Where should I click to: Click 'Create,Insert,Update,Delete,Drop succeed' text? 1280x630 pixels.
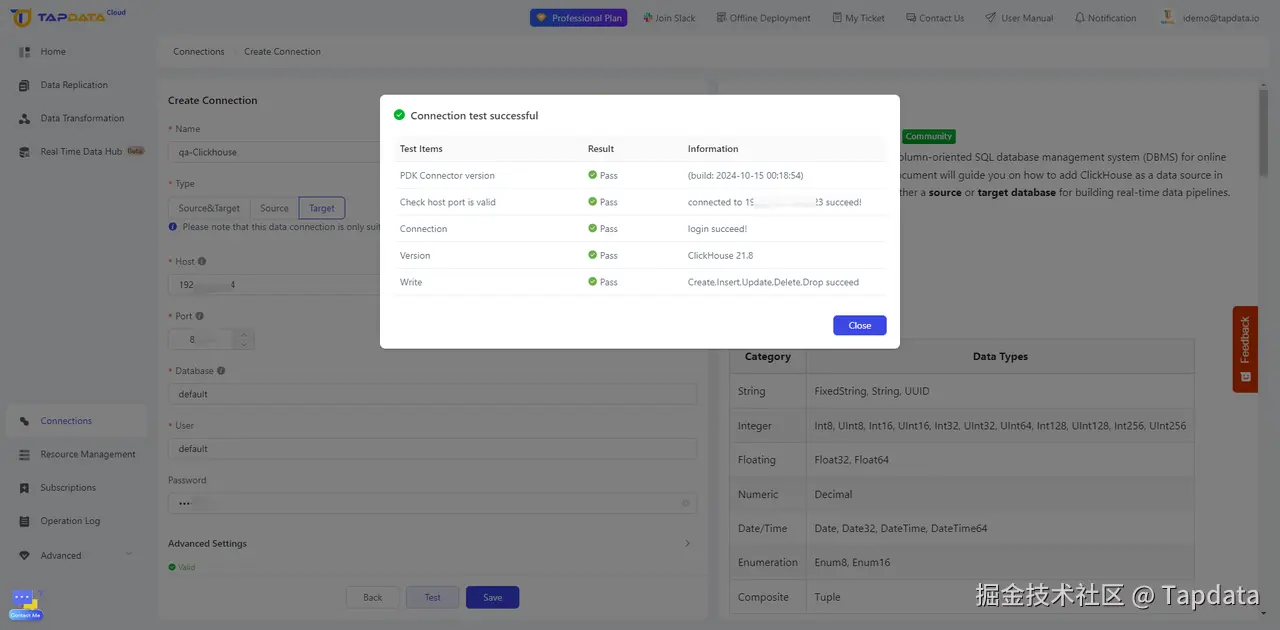click(x=773, y=283)
